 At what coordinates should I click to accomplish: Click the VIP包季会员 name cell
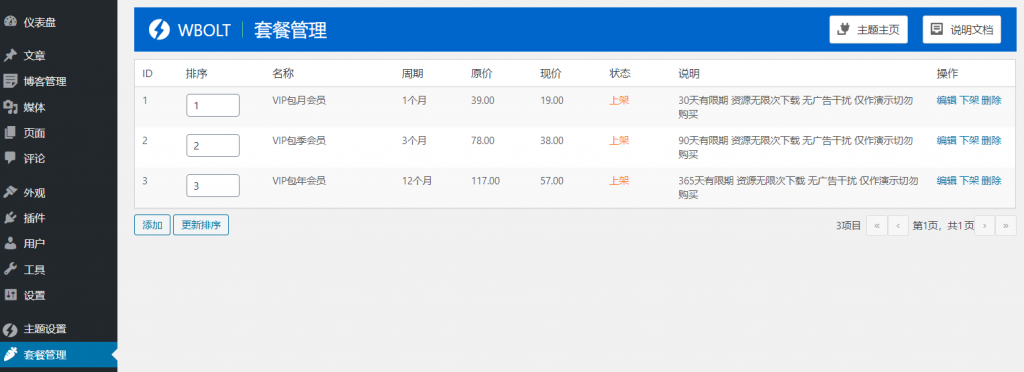click(299, 140)
